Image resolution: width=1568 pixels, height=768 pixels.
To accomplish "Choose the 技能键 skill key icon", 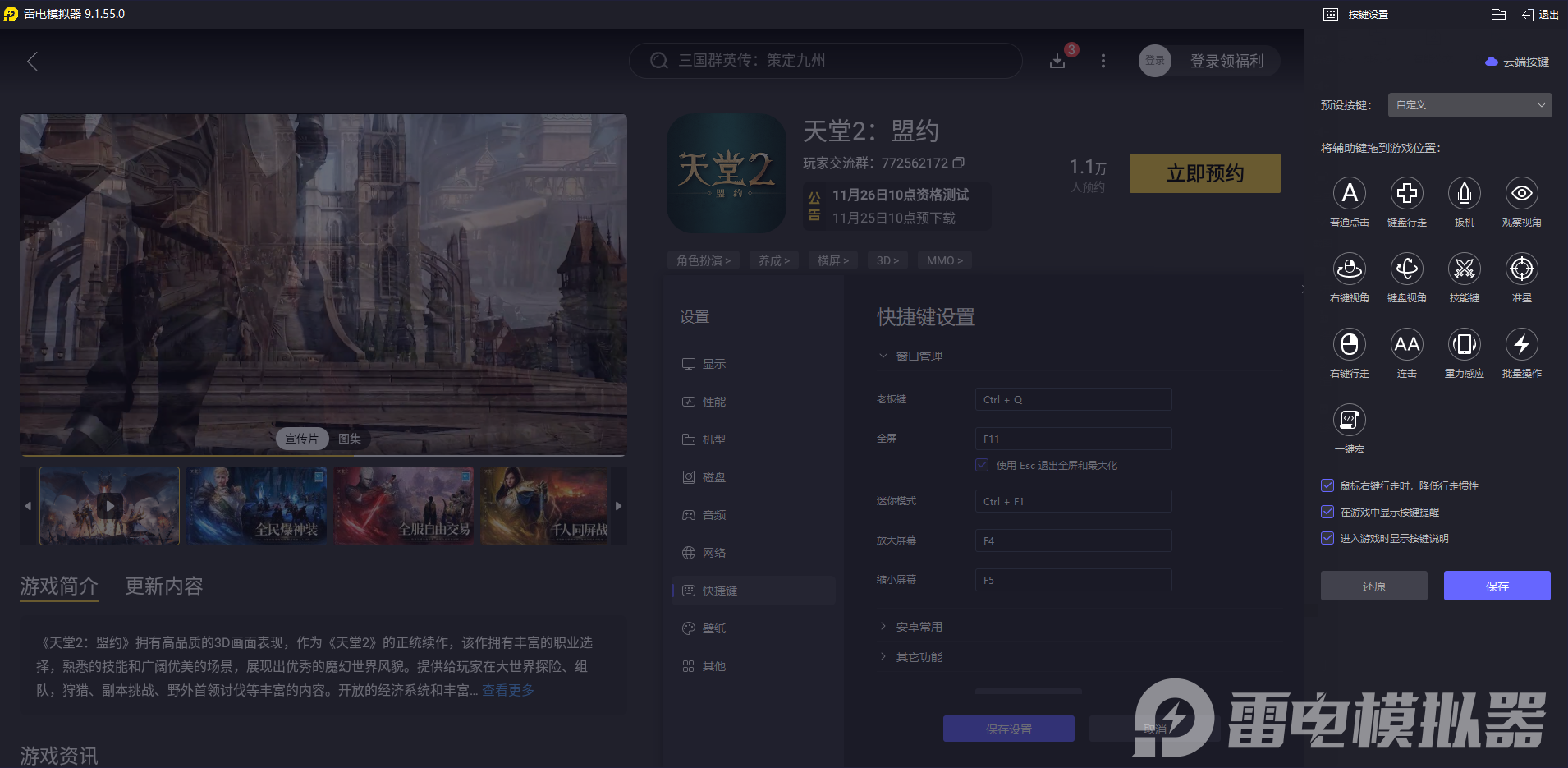I will [x=1464, y=270].
